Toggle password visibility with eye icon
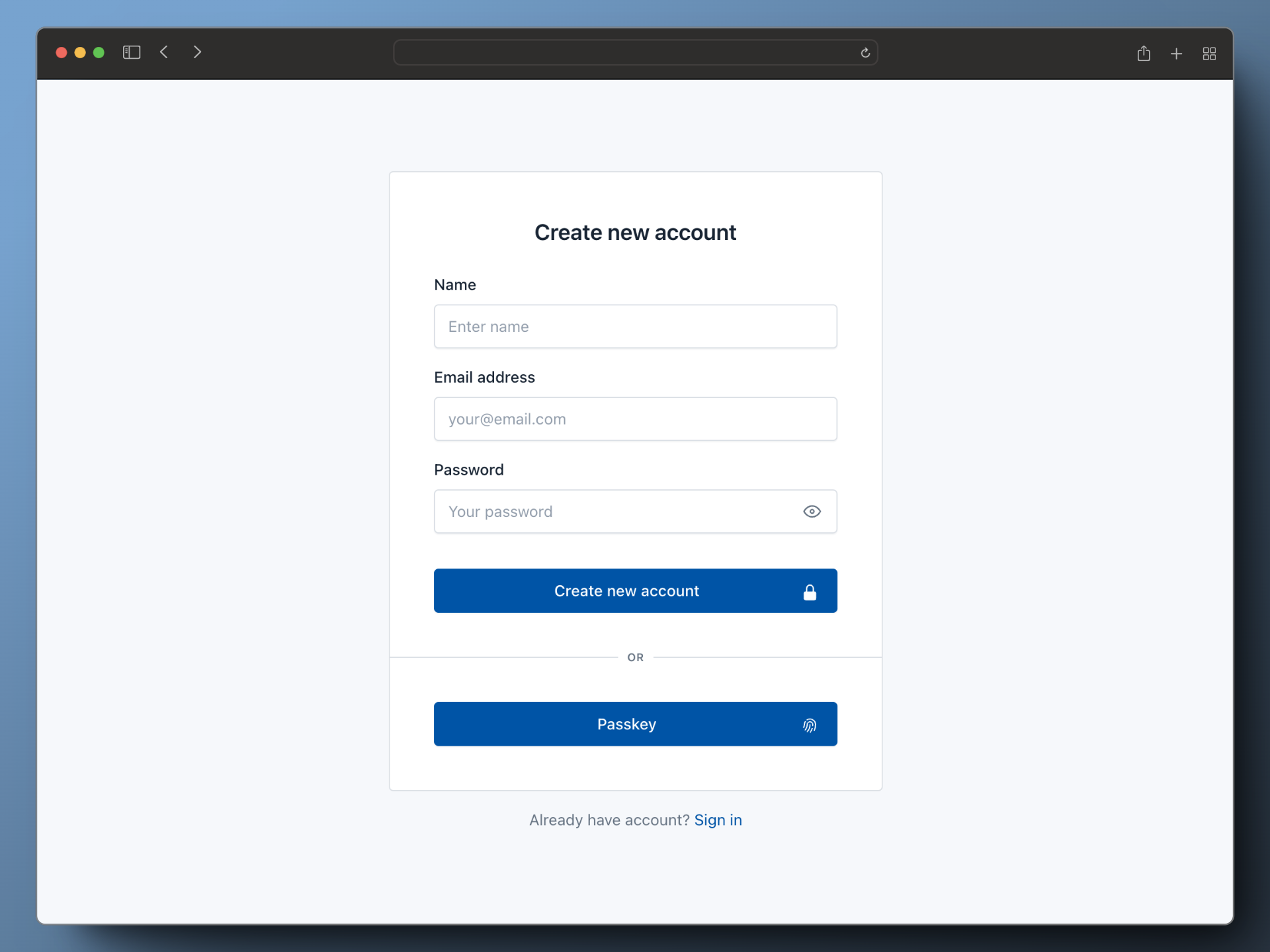This screenshot has width=1270, height=952. 812,511
